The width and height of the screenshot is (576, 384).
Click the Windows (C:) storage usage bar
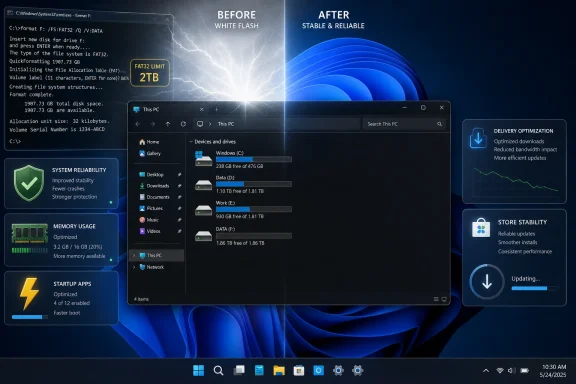[254, 159]
